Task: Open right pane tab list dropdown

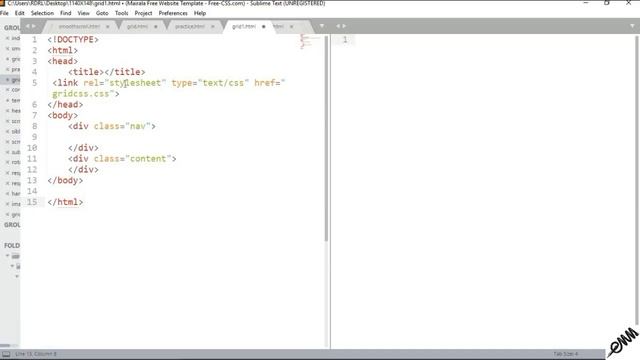Action: click(x=632, y=26)
